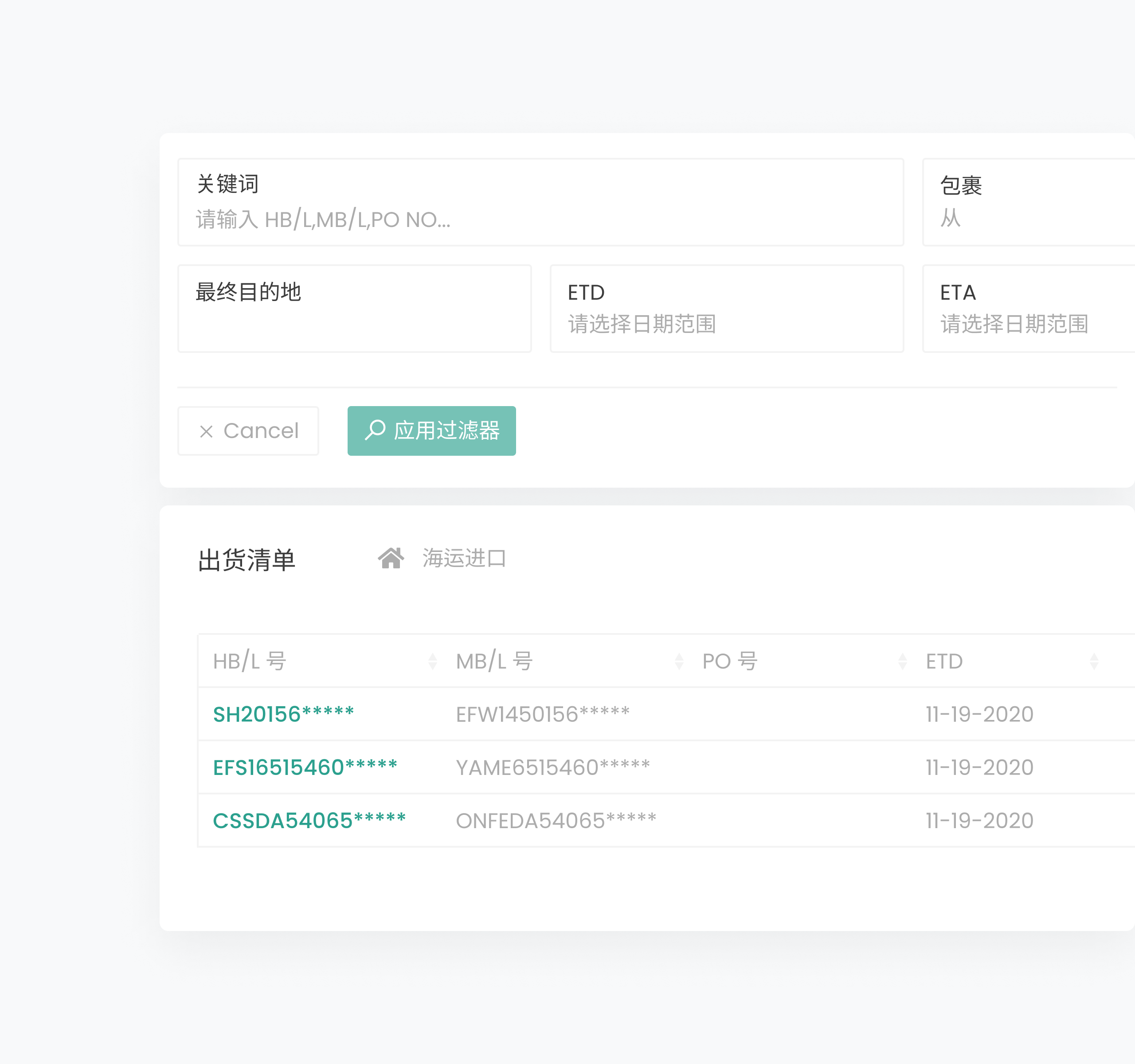Click the 包裹 从 input field
1135x1064 pixels.
[x=1029, y=202]
